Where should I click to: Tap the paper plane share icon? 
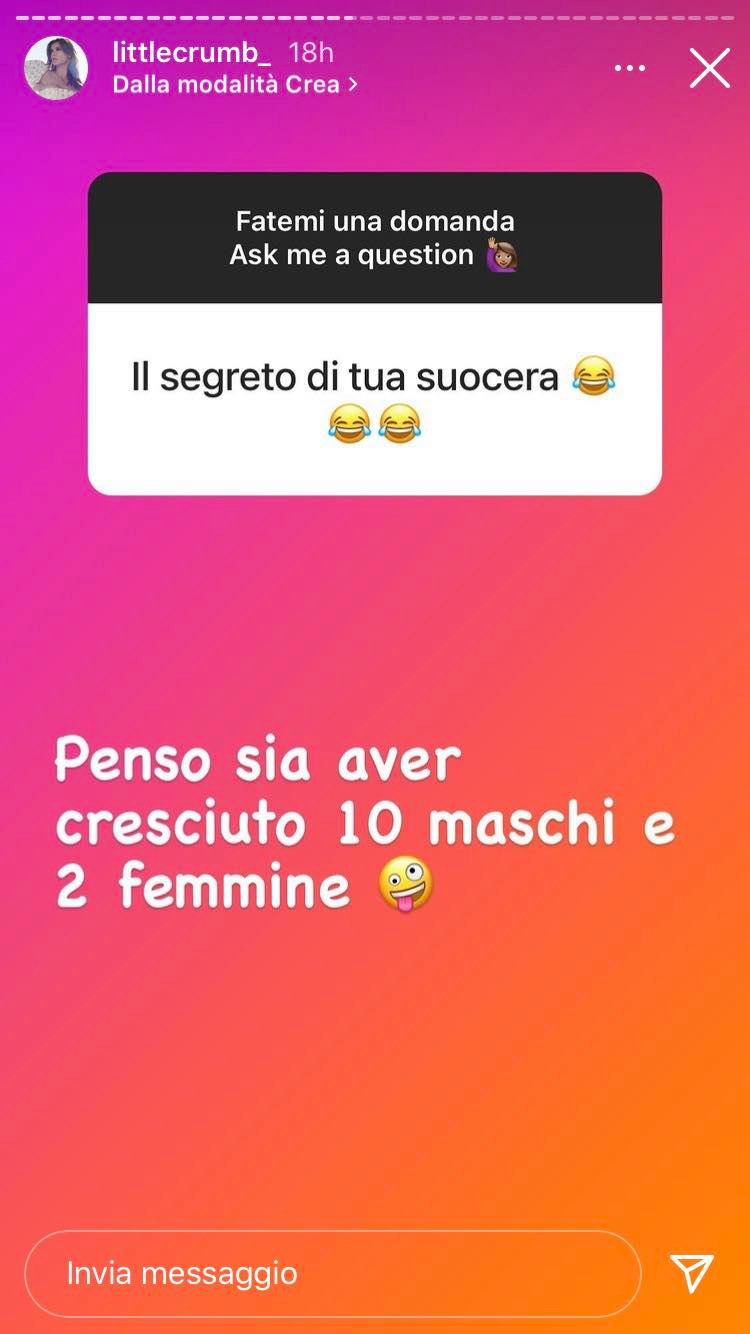click(692, 1273)
